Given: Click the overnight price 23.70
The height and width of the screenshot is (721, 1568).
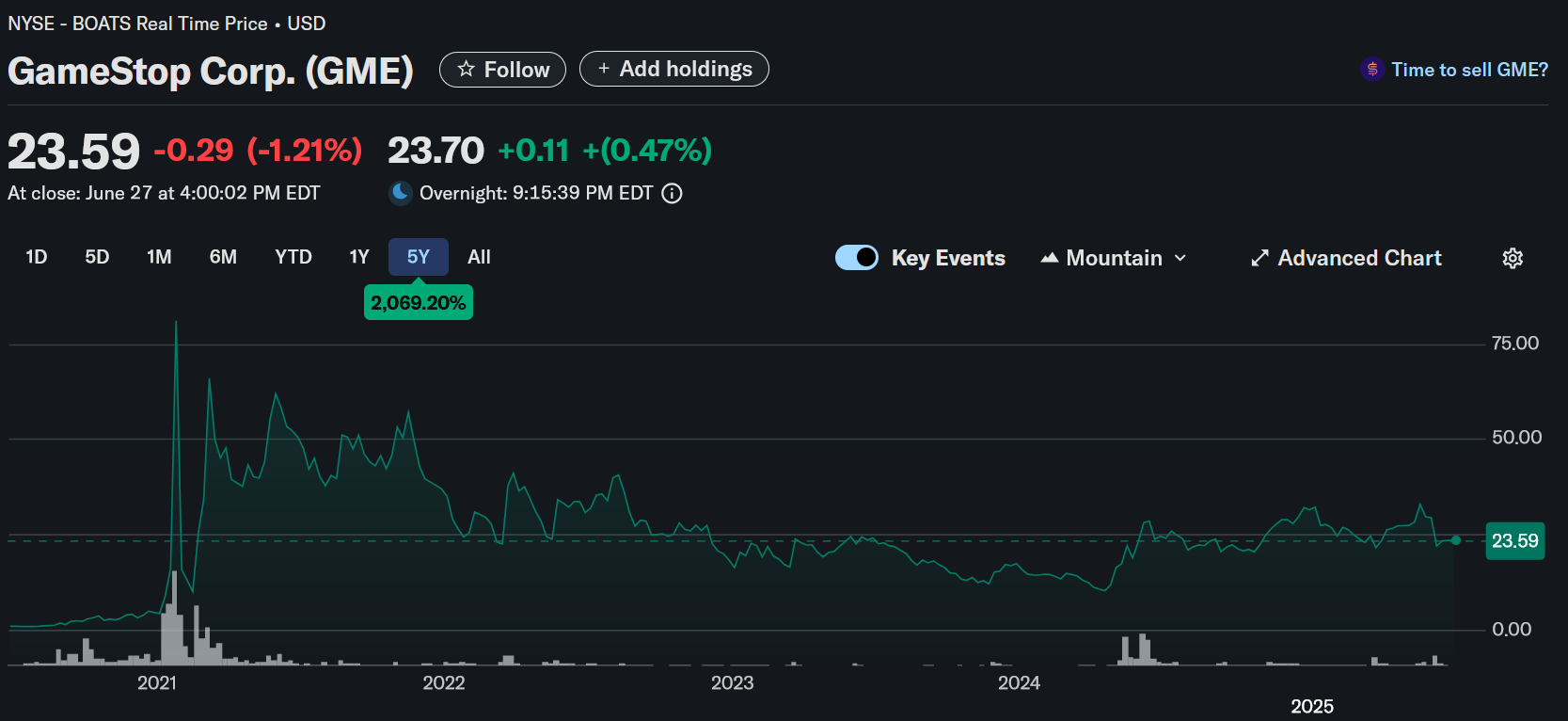Looking at the screenshot, I should [436, 151].
